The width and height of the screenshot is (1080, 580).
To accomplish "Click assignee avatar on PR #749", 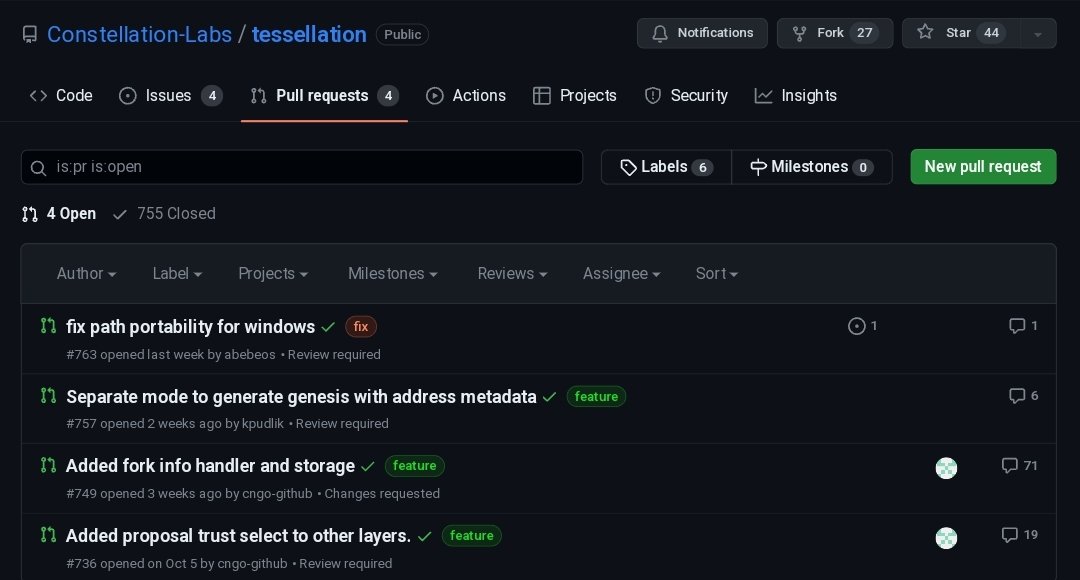I will (x=946, y=468).
